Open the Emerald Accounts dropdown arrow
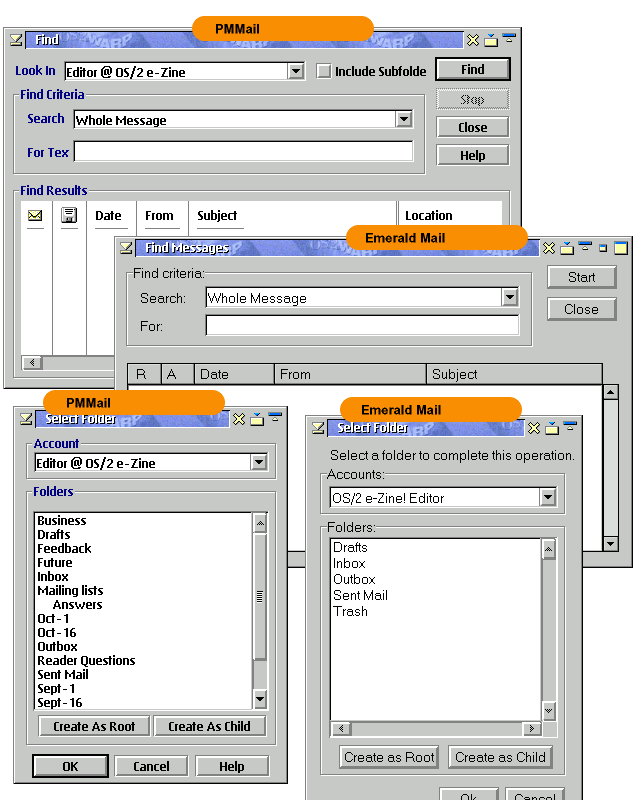Image resolution: width=640 pixels, height=800 pixels. click(548, 496)
